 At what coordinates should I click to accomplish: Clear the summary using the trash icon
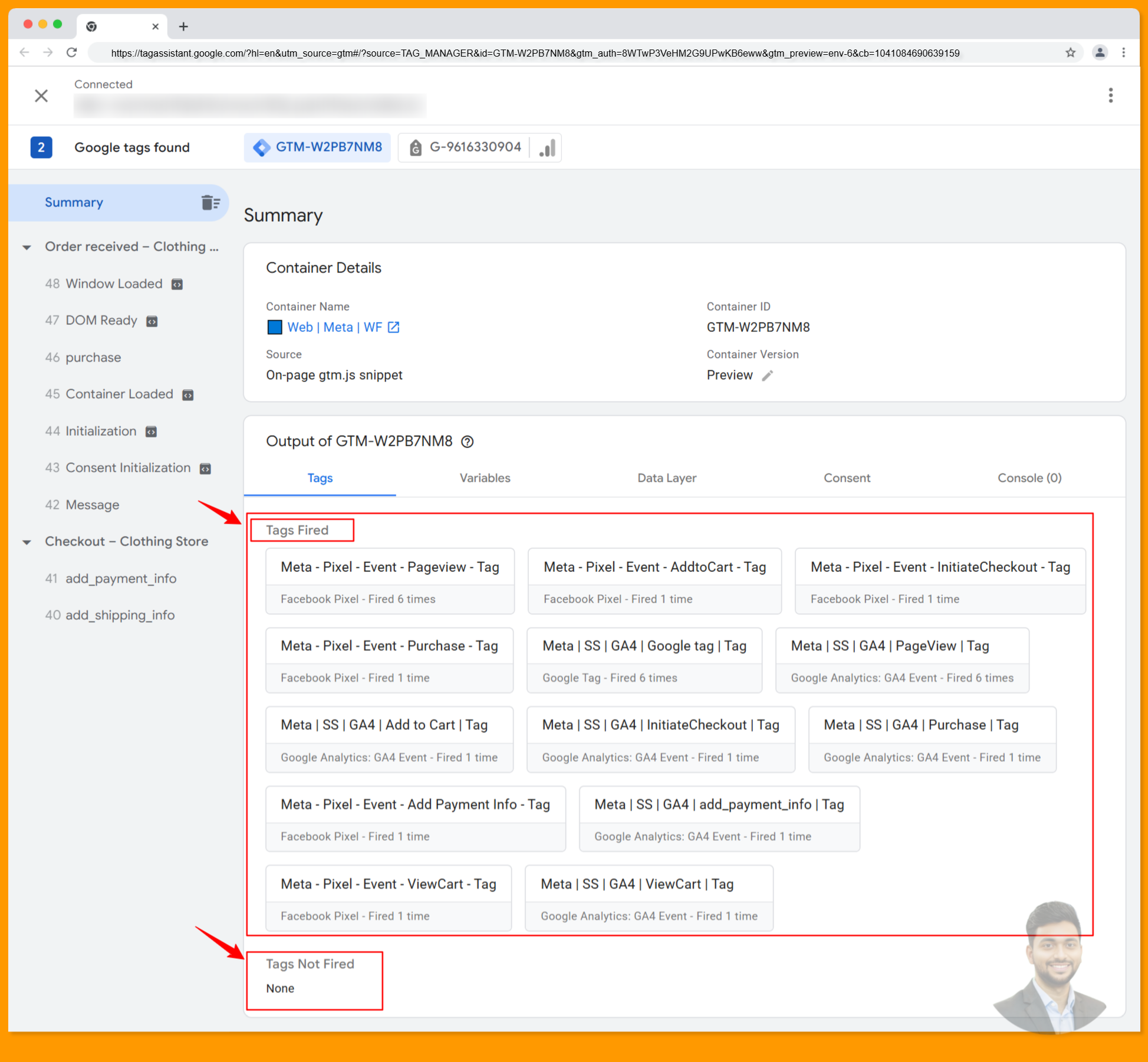point(210,202)
